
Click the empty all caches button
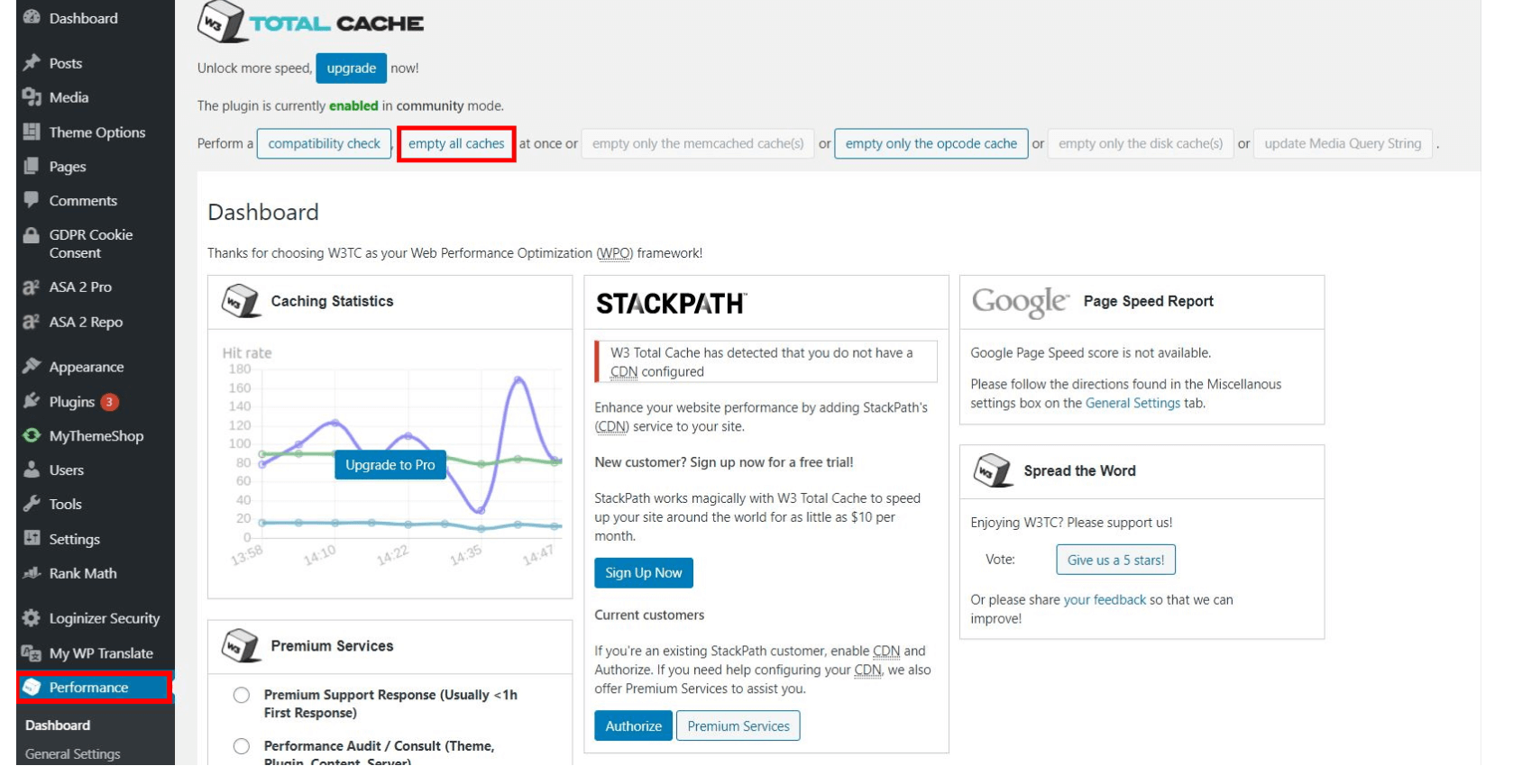click(456, 143)
